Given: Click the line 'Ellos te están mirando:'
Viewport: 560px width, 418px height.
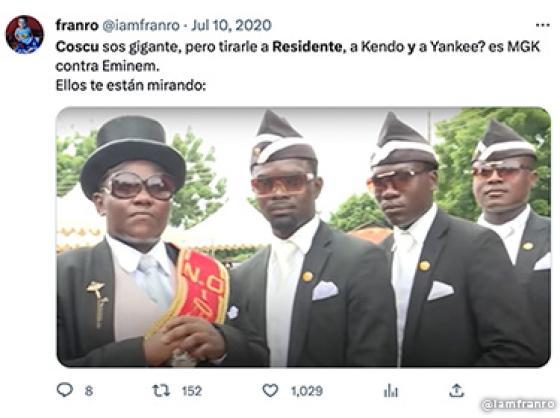Looking at the screenshot, I should [131, 85].
